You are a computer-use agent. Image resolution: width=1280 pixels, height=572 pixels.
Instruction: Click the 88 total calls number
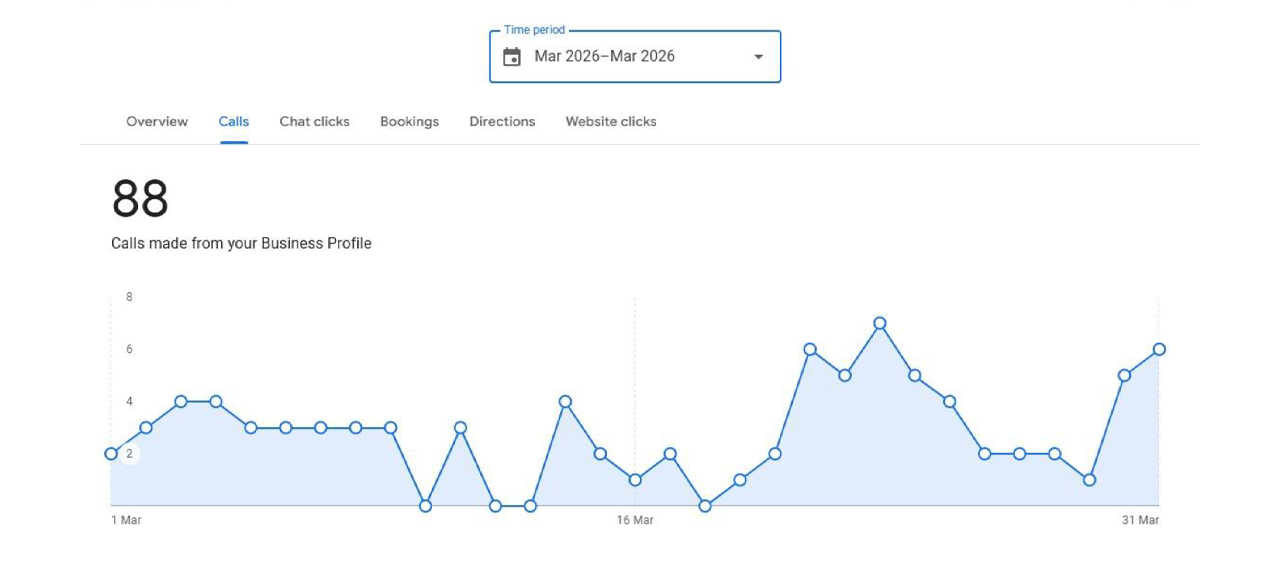(x=140, y=199)
